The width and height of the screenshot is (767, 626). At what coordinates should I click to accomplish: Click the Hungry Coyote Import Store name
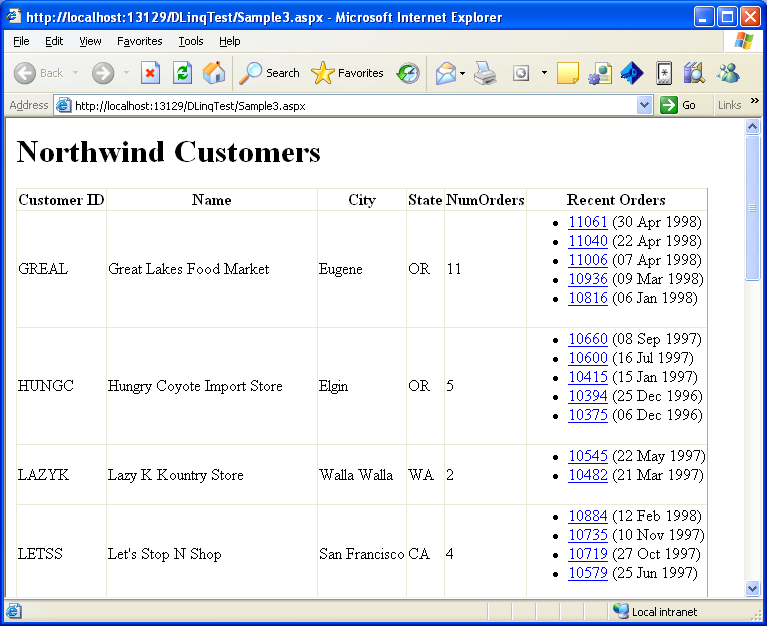195,386
